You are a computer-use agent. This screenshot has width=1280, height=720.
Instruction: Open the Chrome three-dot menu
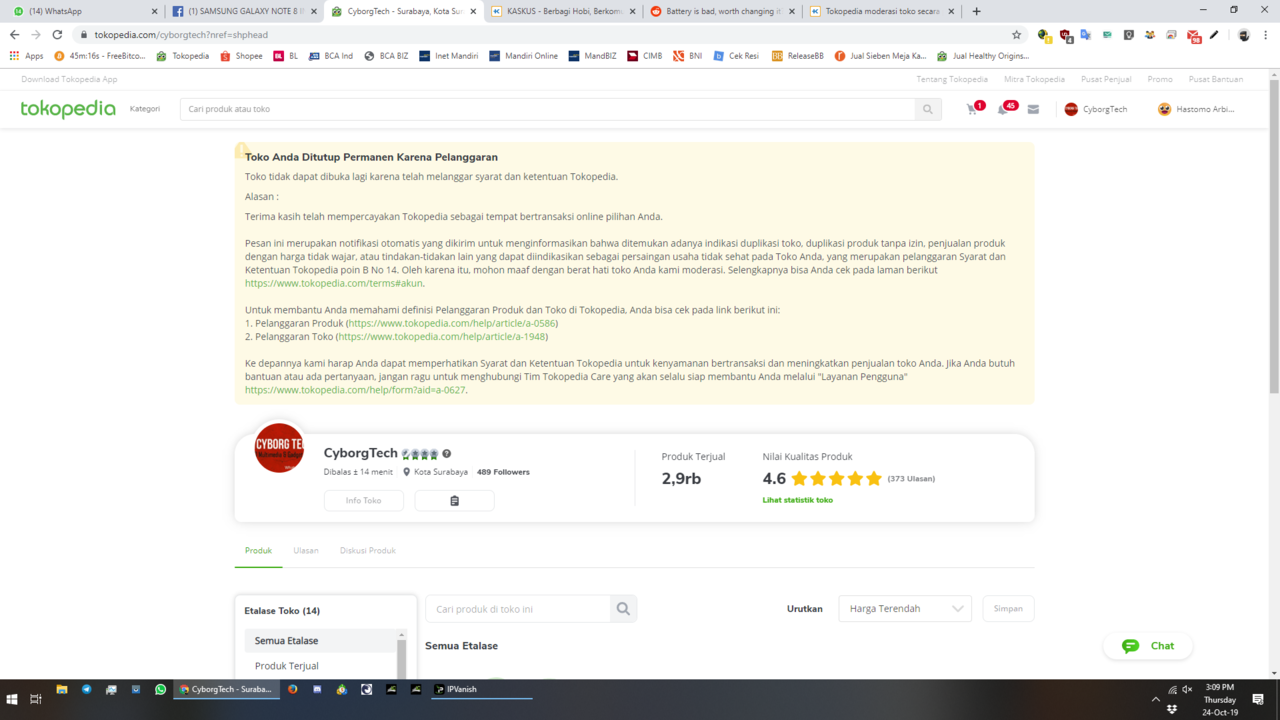coord(1266,35)
